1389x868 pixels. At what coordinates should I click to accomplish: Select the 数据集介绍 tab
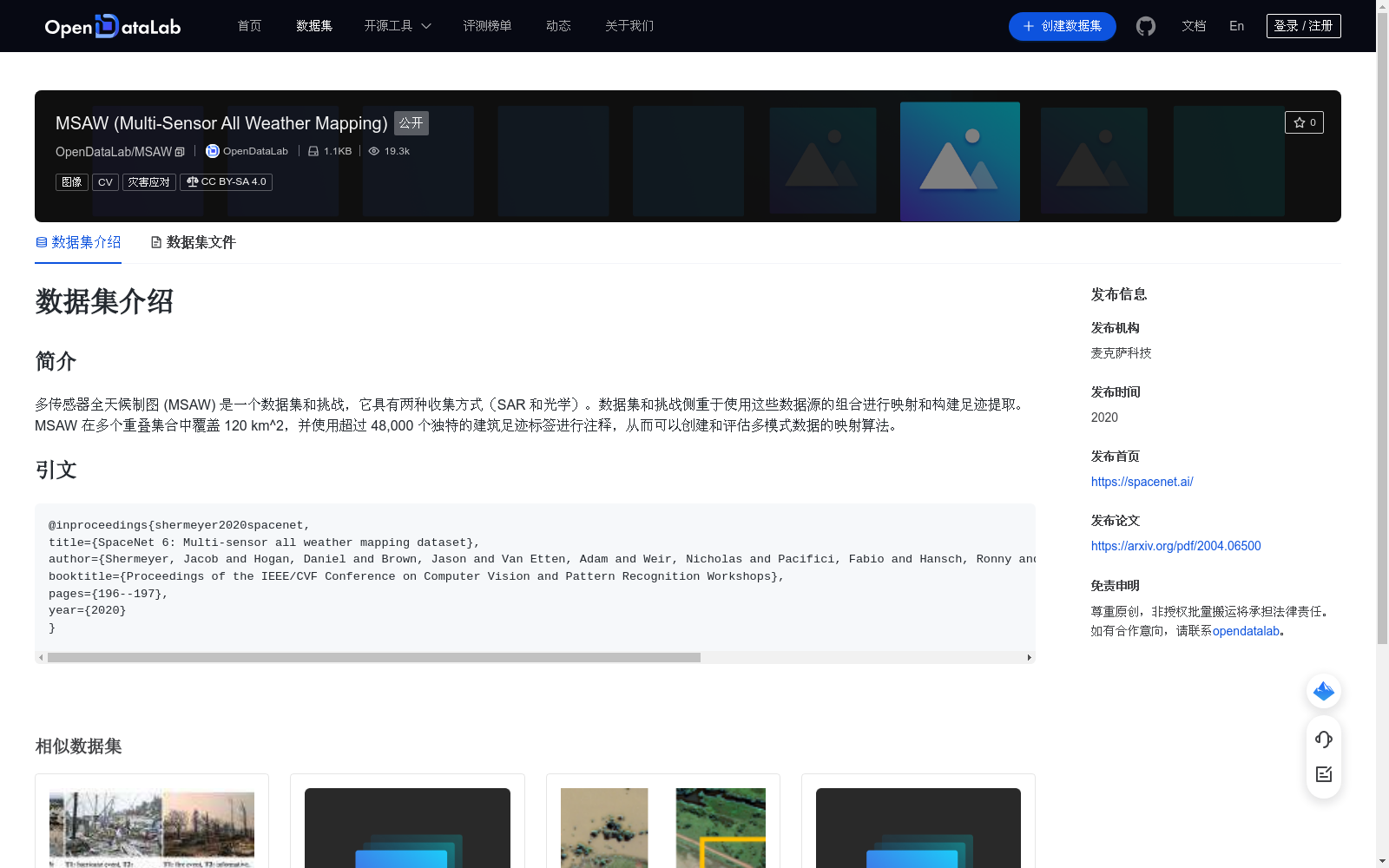78,242
